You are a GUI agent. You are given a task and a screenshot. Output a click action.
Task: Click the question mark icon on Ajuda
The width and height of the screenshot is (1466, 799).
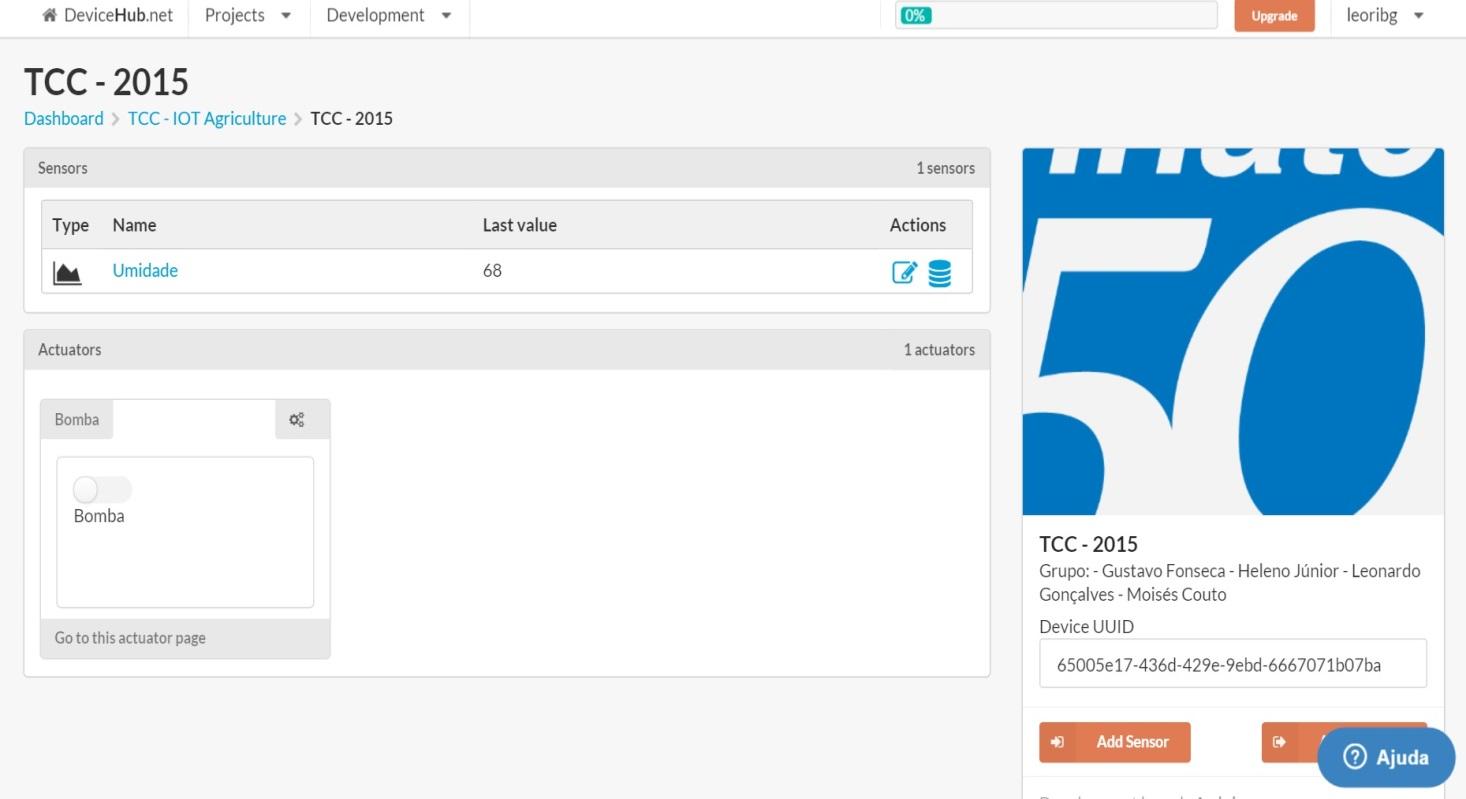pyautogui.click(x=1355, y=757)
